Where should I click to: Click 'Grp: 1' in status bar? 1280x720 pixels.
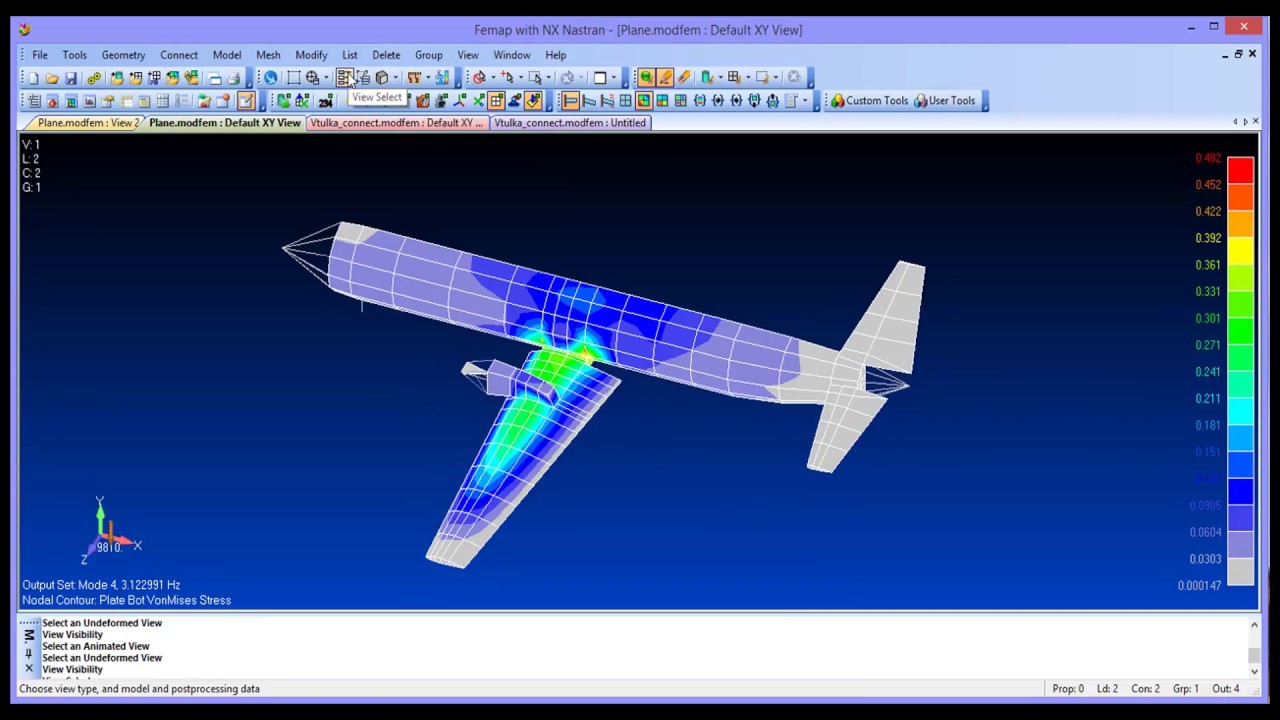(1185, 689)
